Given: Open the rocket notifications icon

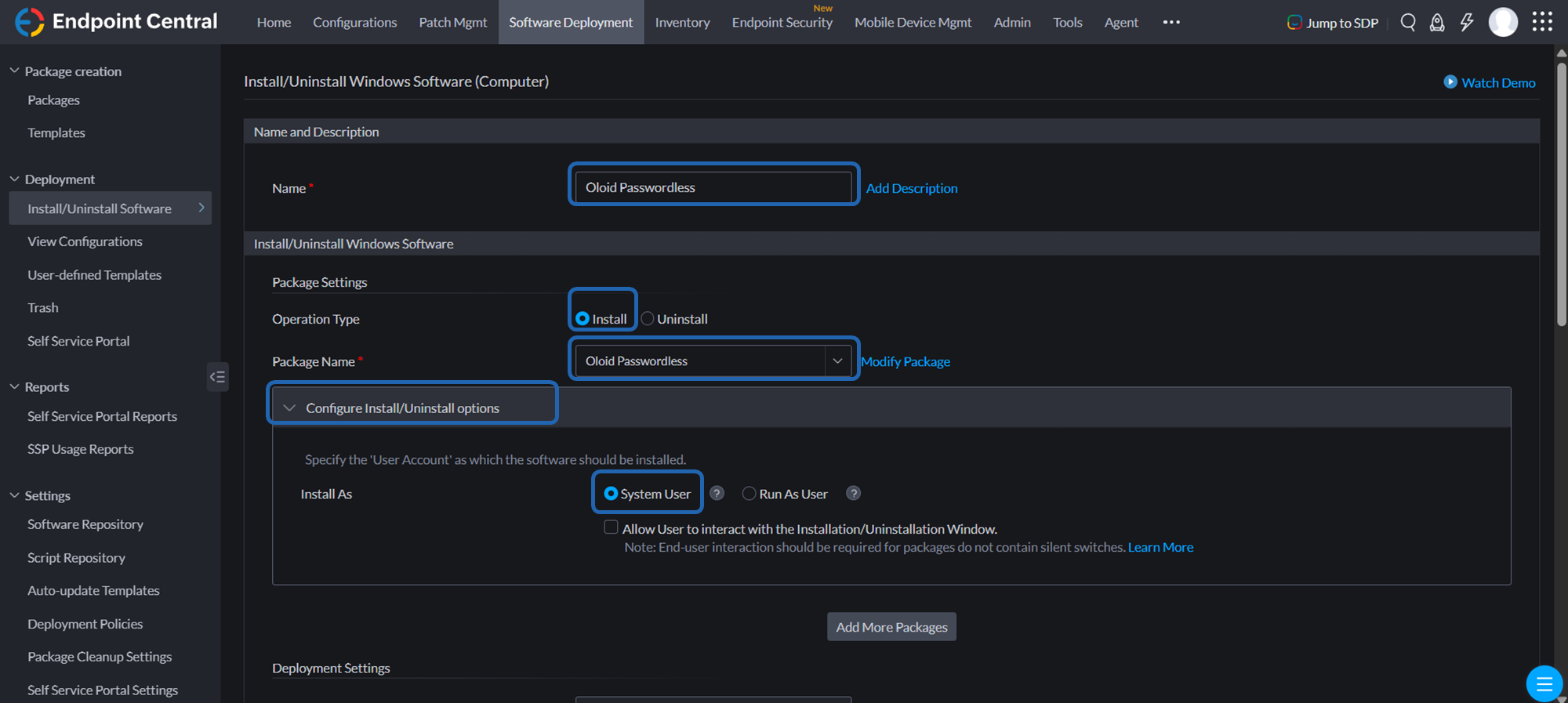Looking at the screenshot, I should point(1437,22).
